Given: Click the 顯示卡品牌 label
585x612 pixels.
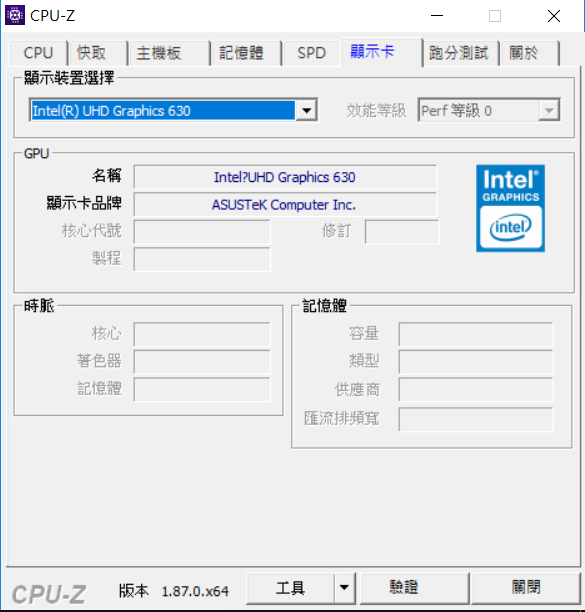Looking at the screenshot, I should [x=84, y=203].
